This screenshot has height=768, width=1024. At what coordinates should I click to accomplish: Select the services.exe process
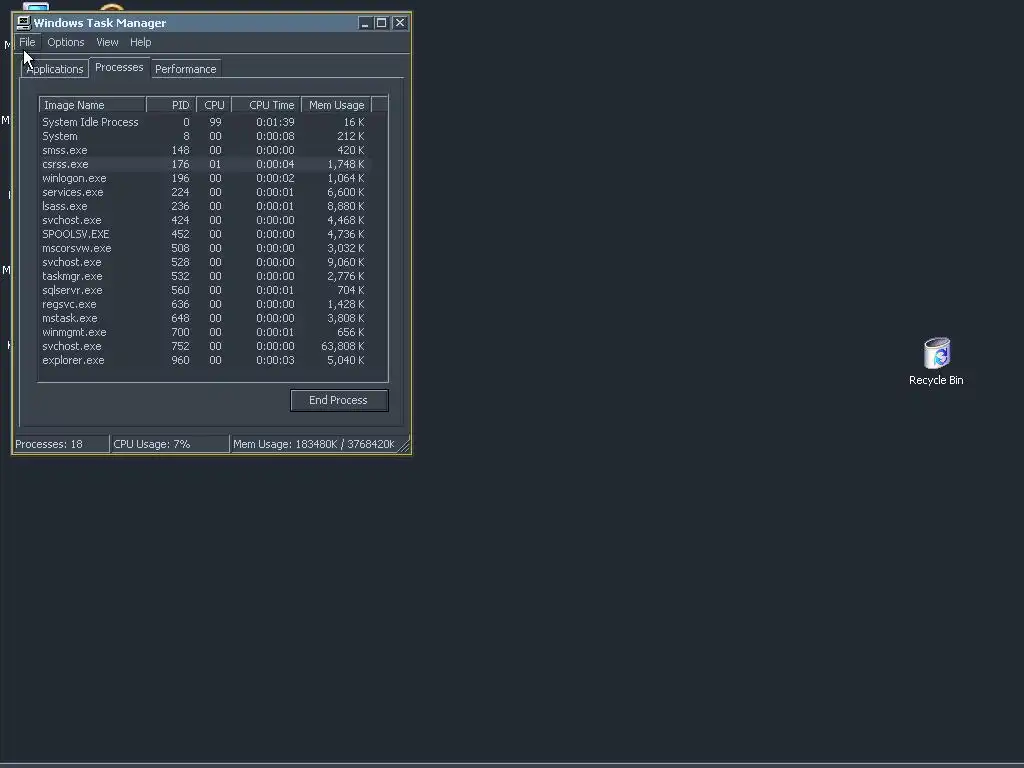[x=205, y=193]
